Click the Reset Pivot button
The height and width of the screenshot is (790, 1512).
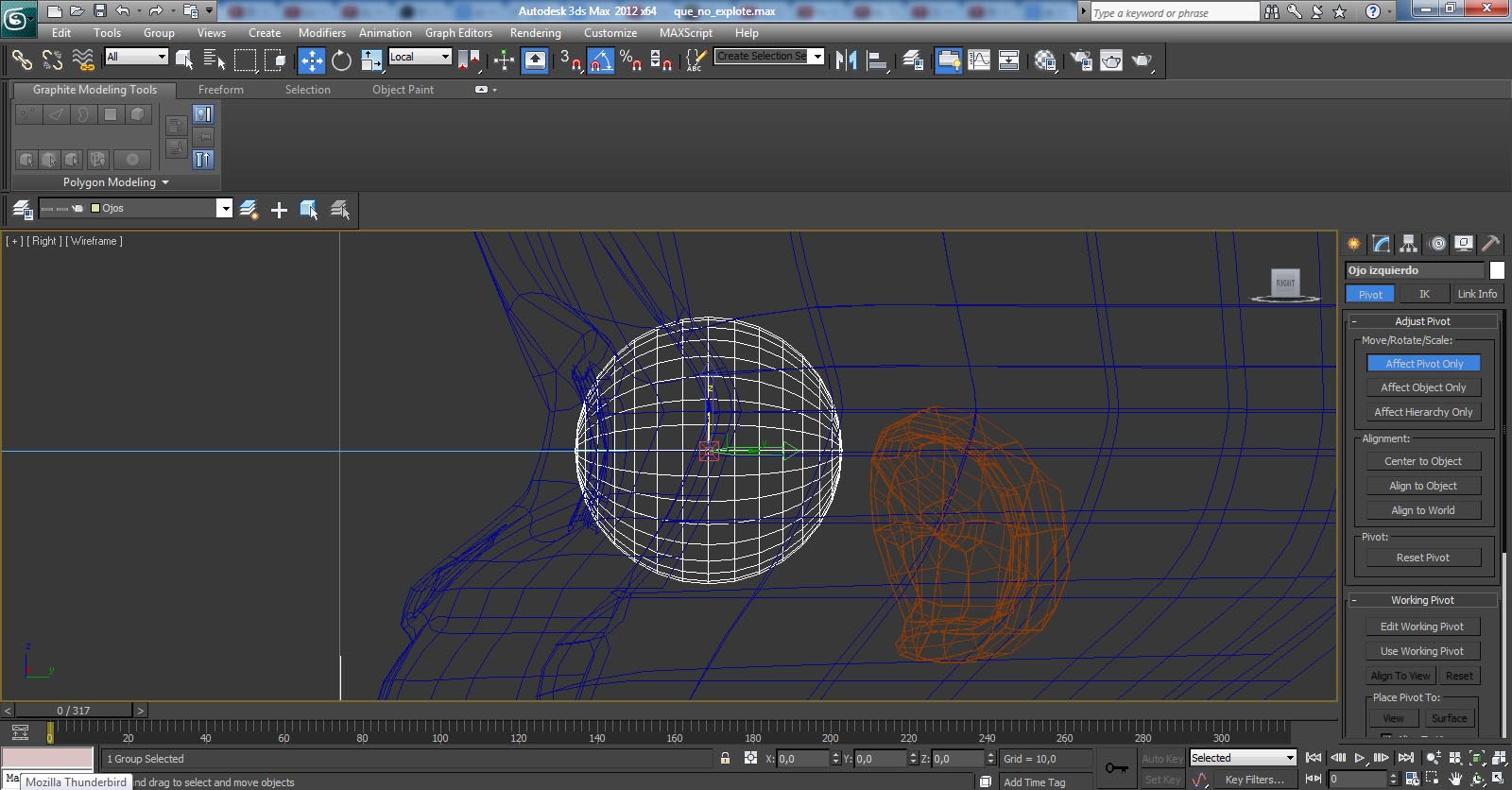click(1422, 558)
